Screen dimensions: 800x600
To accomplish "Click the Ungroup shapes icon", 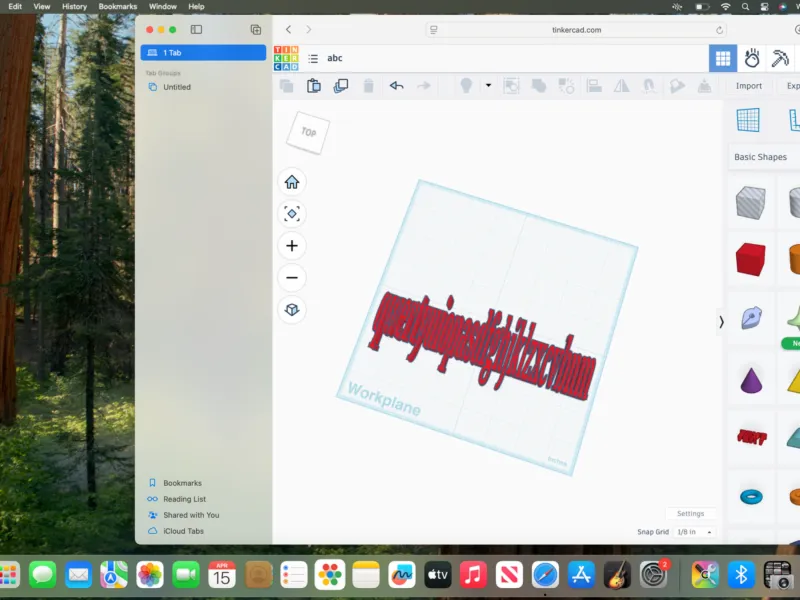I will click(x=566, y=86).
